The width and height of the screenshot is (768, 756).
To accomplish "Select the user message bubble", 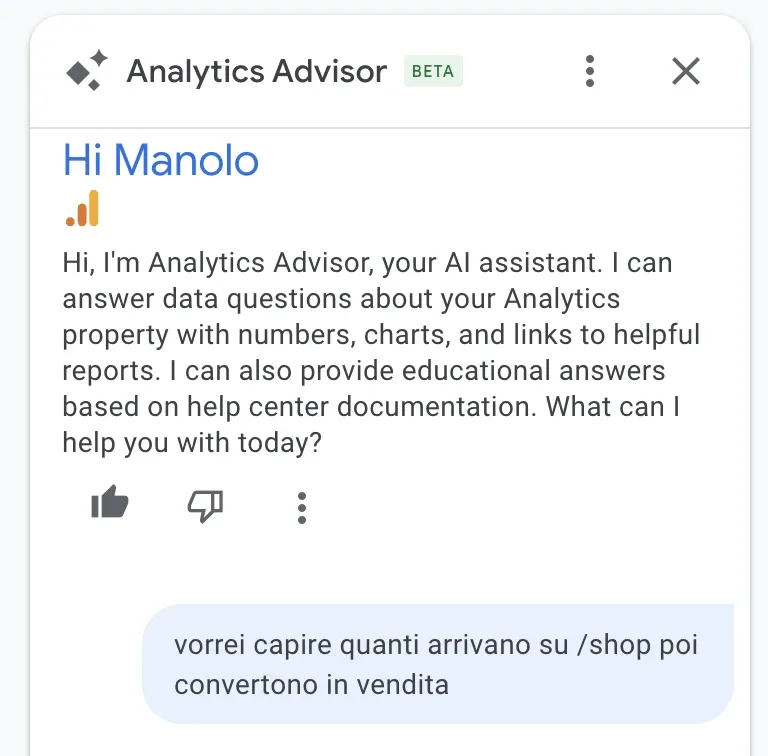I will pyautogui.click(x=438, y=664).
